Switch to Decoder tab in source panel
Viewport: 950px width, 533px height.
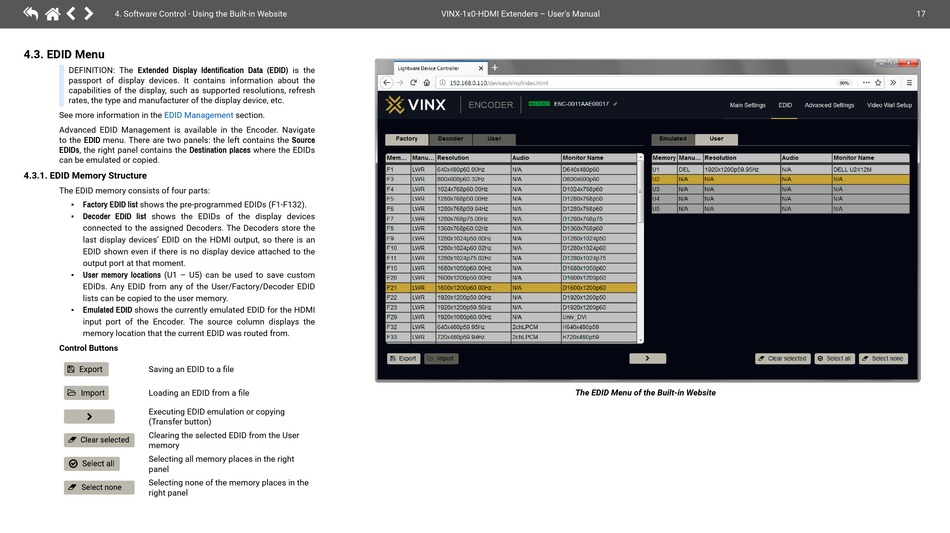(450, 139)
